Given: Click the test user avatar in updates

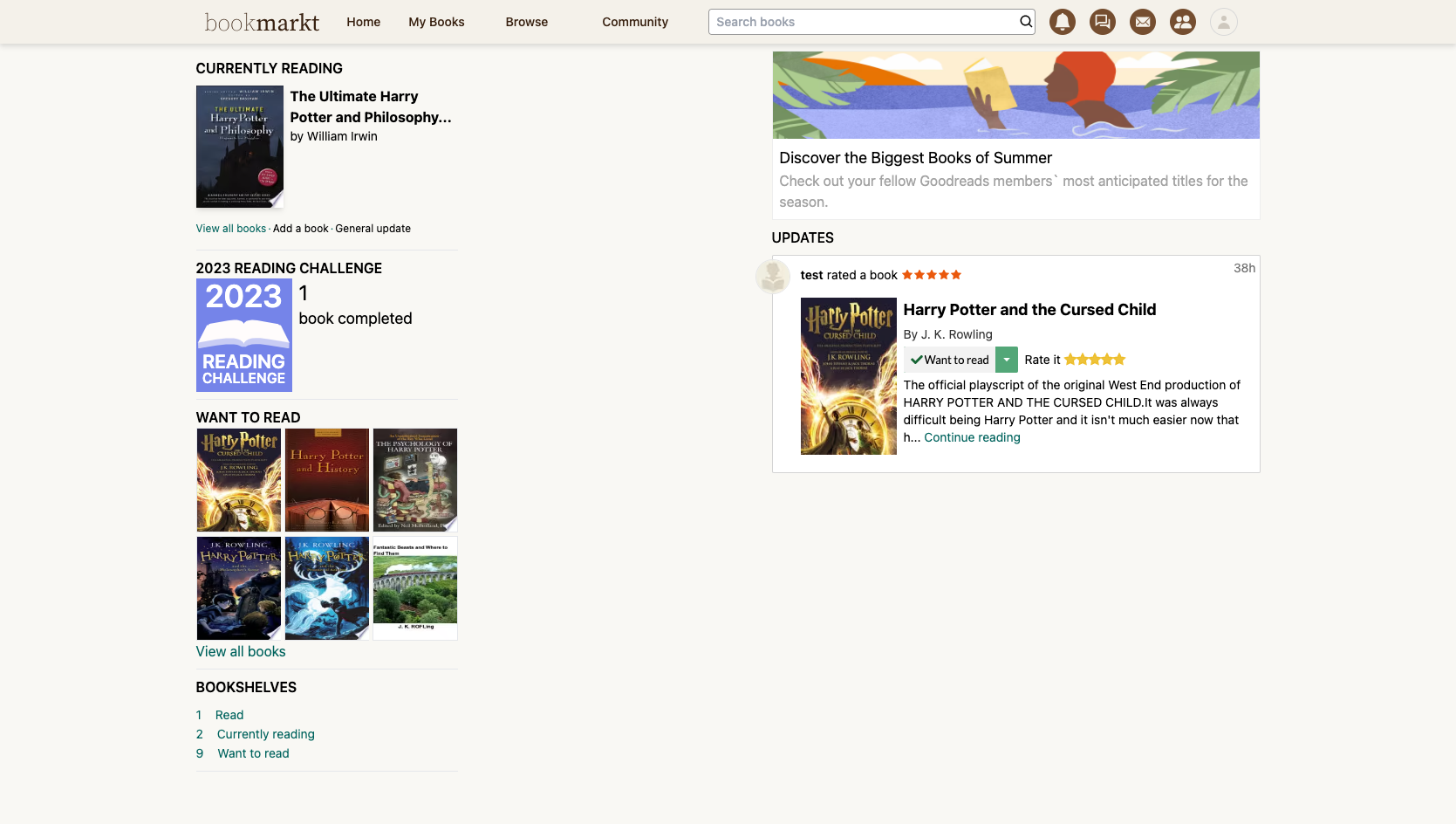Looking at the screenshot, I should [x=772, y=277].
